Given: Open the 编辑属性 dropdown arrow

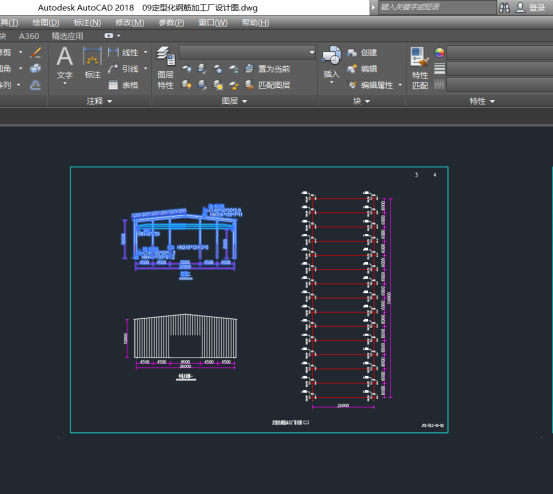Looking at the screenshot, I should pos(400,85).
